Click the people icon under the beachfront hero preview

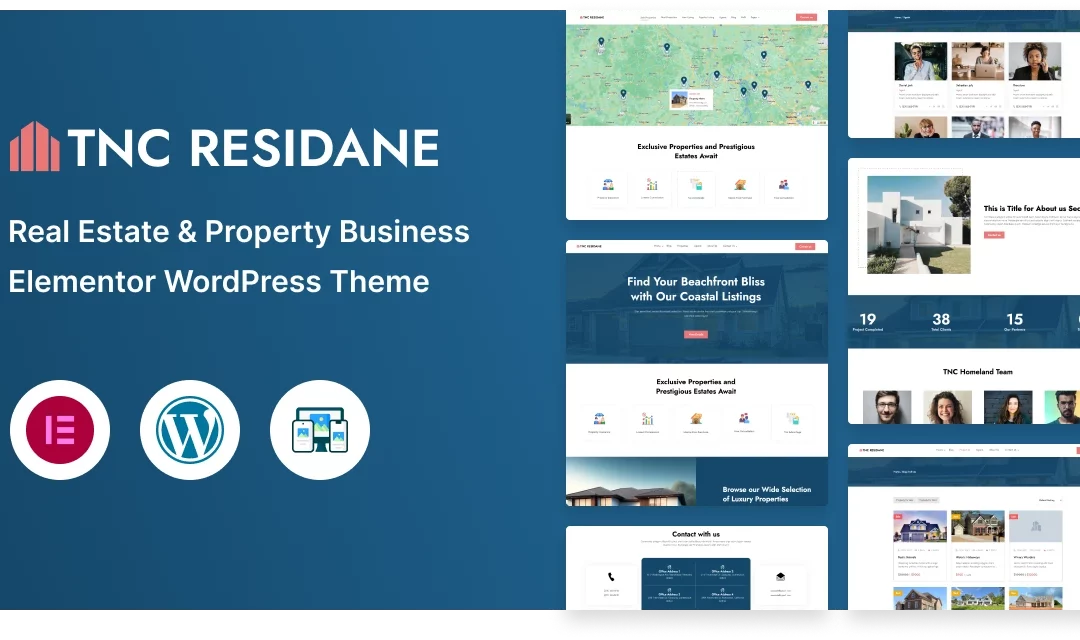click(744, 418)
